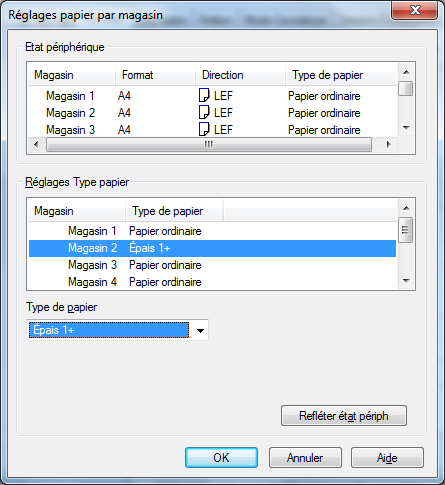Click the LEF orientation icon for Magasin 3
This screenshot has height=485, width=445.
point(204,129)
